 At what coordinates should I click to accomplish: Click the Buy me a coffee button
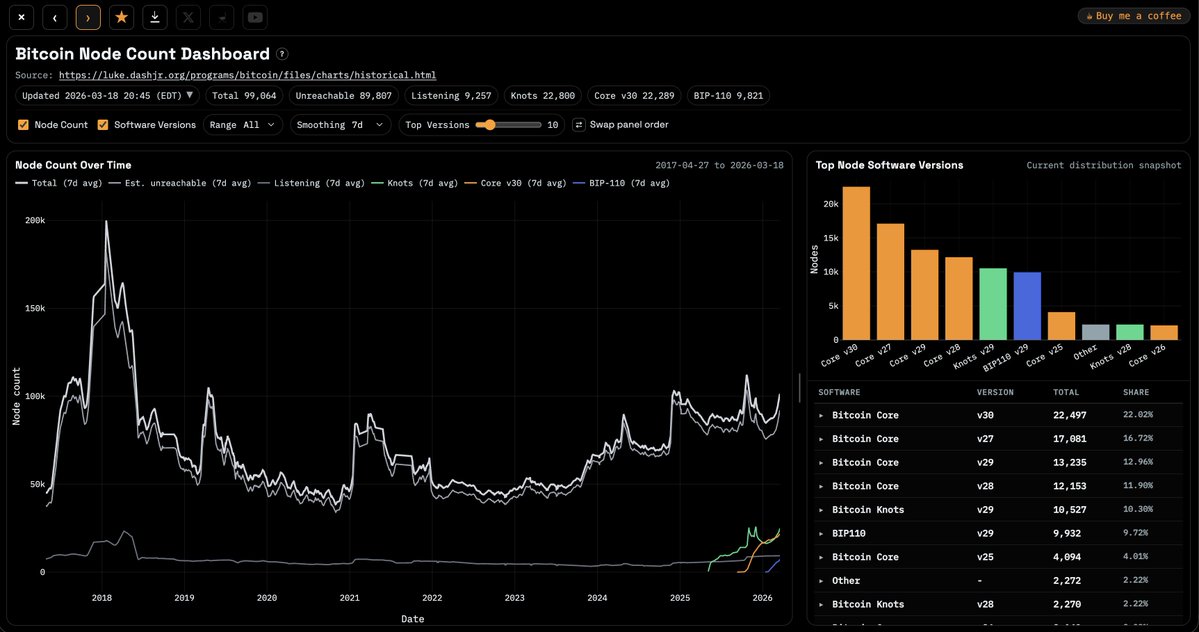(x=1134, y=16)
